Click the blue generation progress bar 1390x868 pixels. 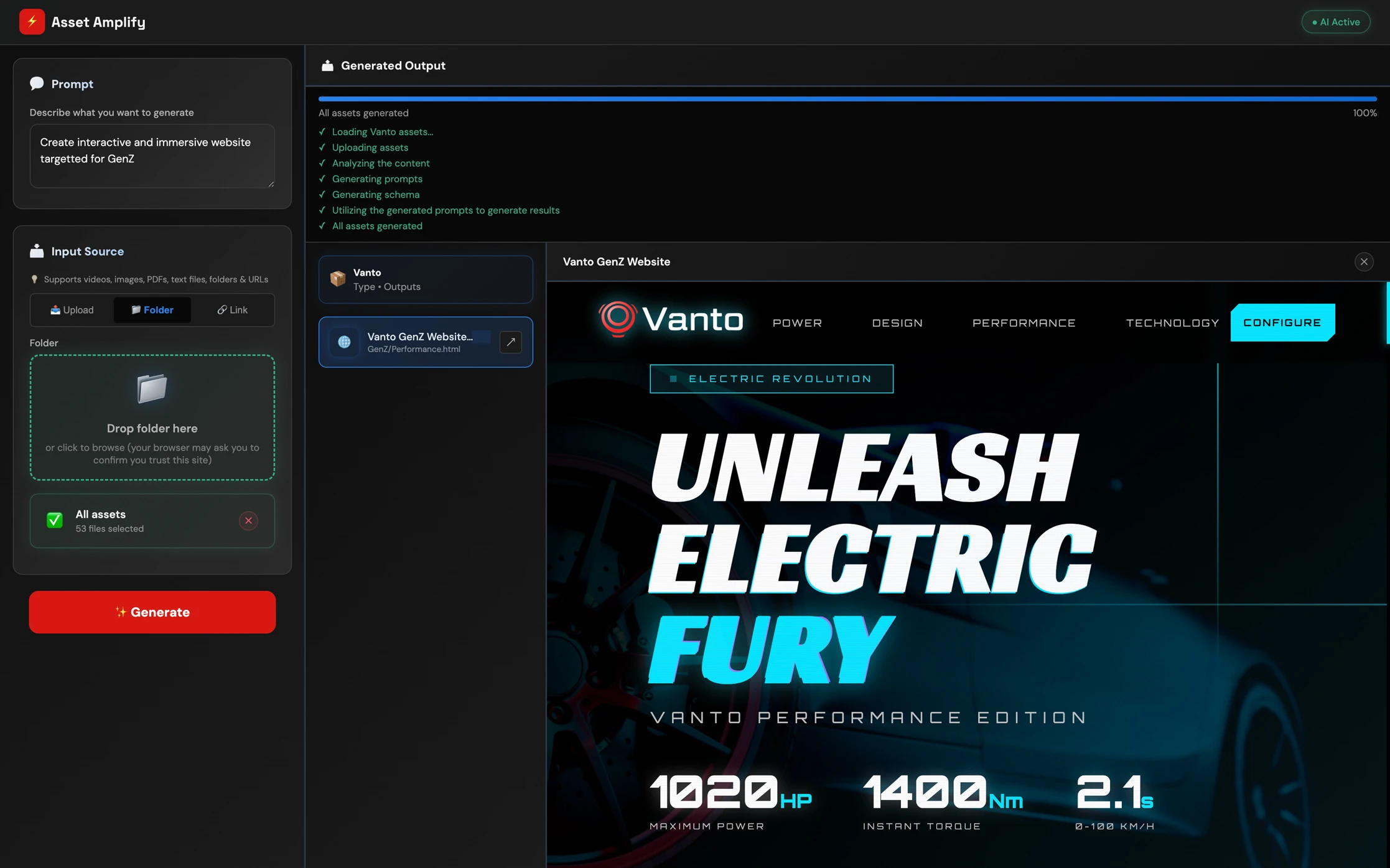pyautogui.click(x=847, y=98)
